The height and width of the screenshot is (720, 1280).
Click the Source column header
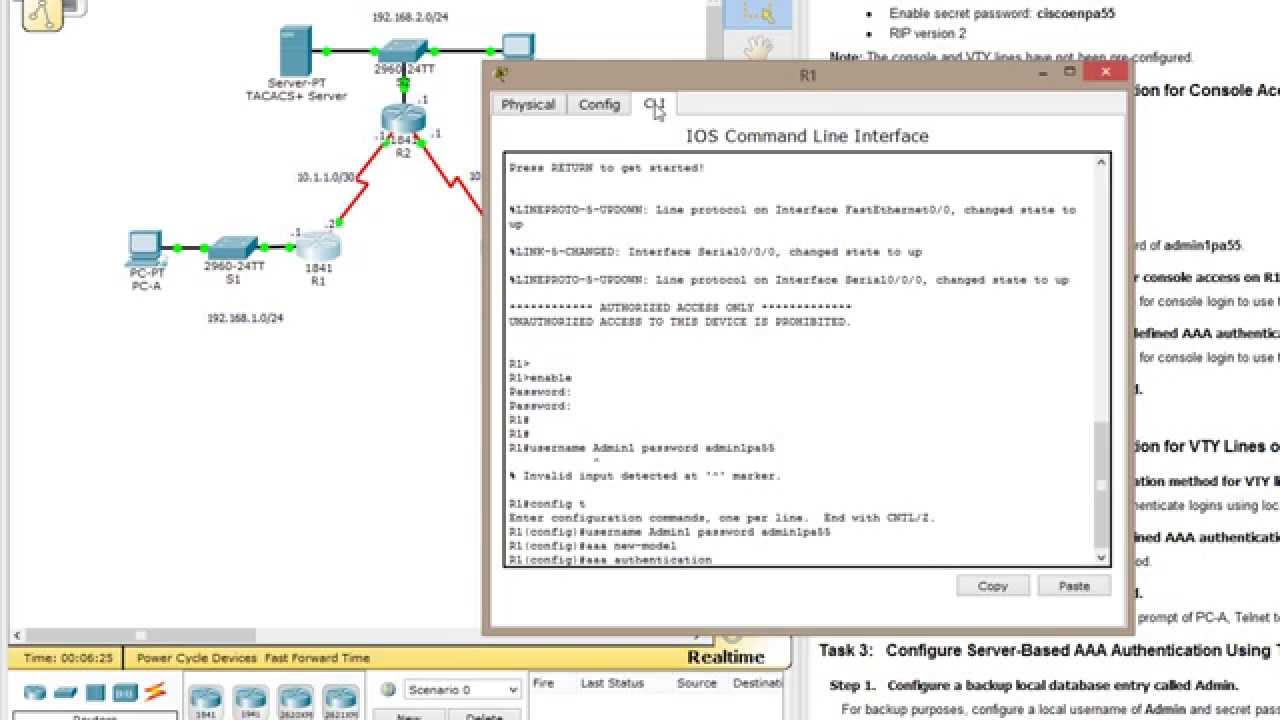point(696,683)
